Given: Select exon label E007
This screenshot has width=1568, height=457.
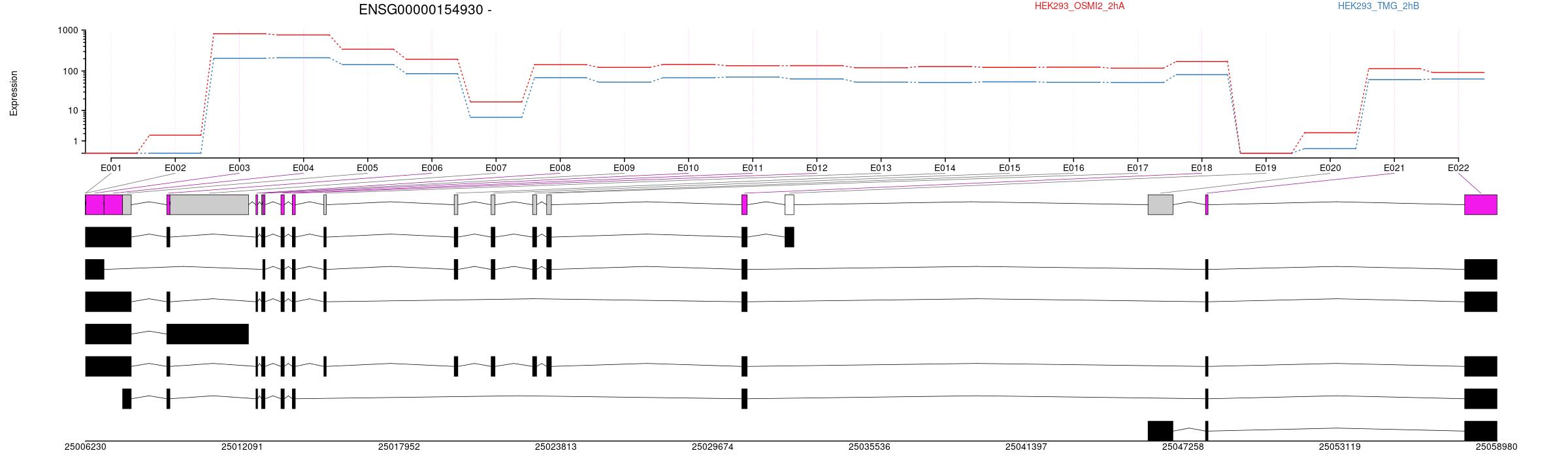Looking at the screenshot, I should click(496, 168).
